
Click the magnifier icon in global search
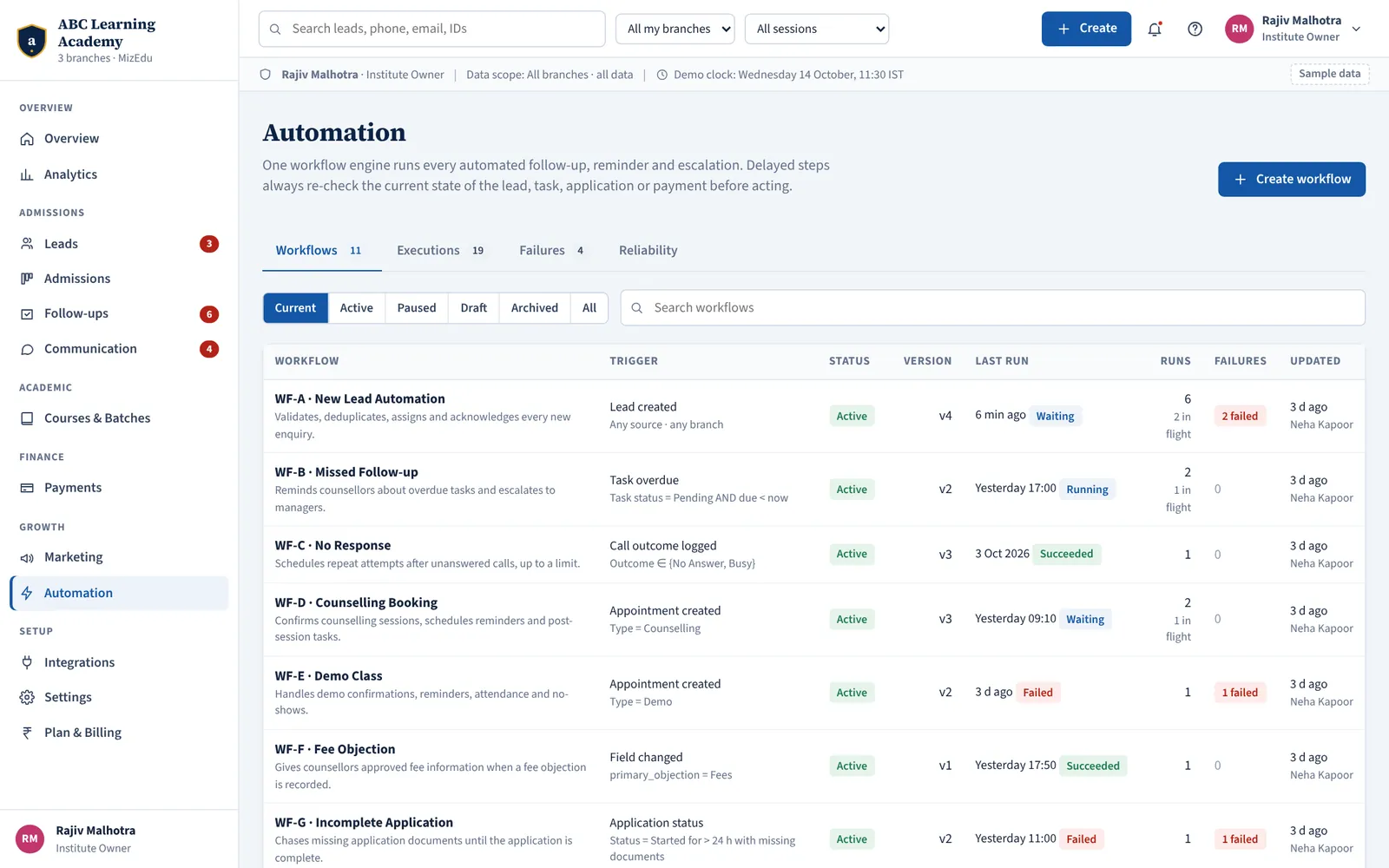(275, 29)
